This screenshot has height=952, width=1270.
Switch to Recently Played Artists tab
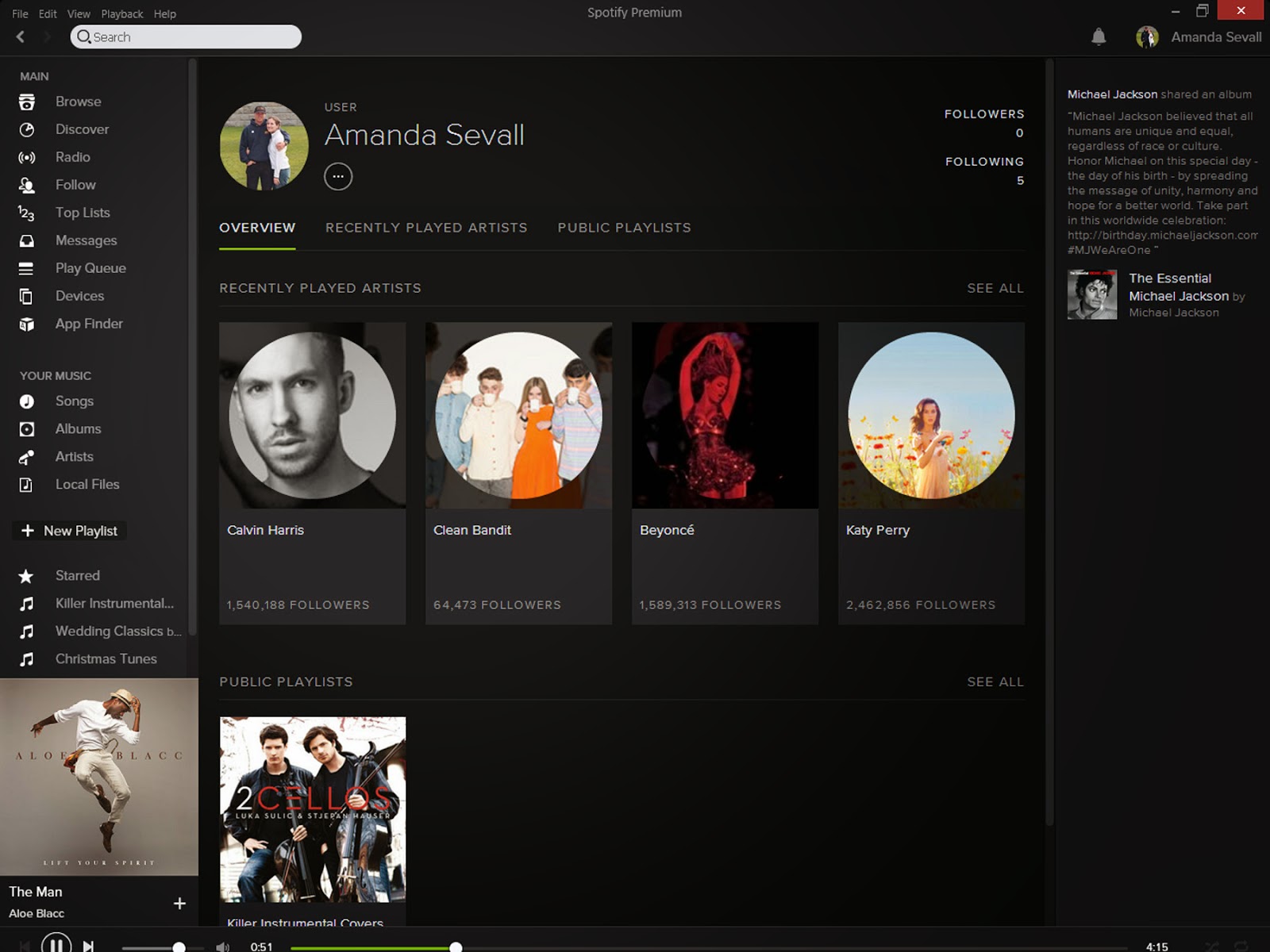coord(426,228)
